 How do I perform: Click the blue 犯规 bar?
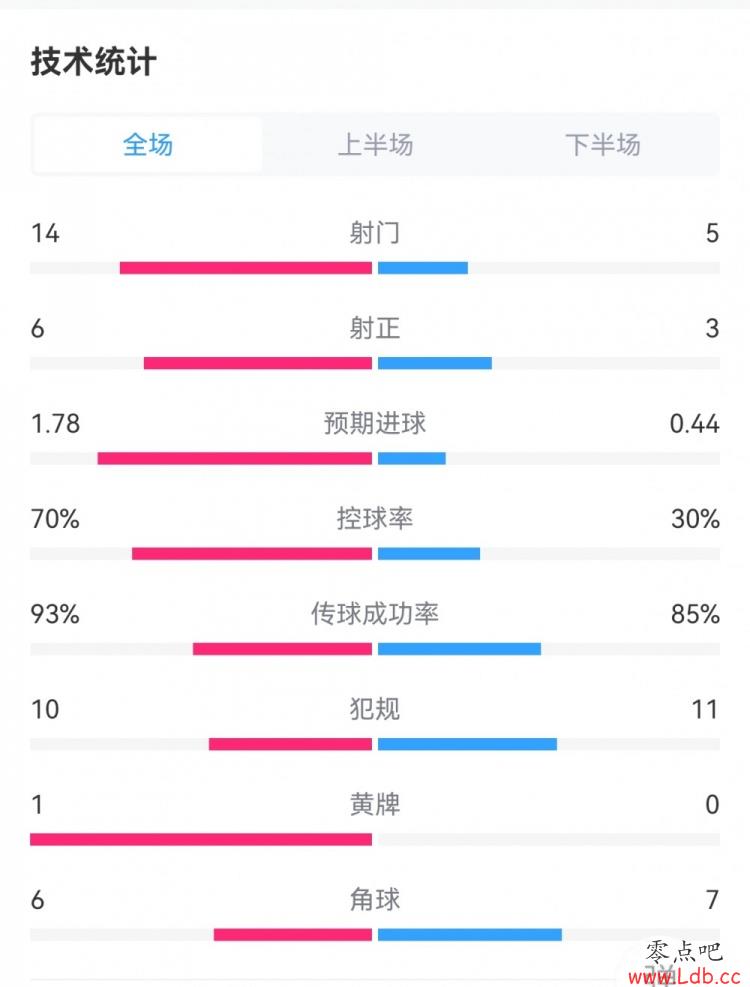(x=467, y=744)
